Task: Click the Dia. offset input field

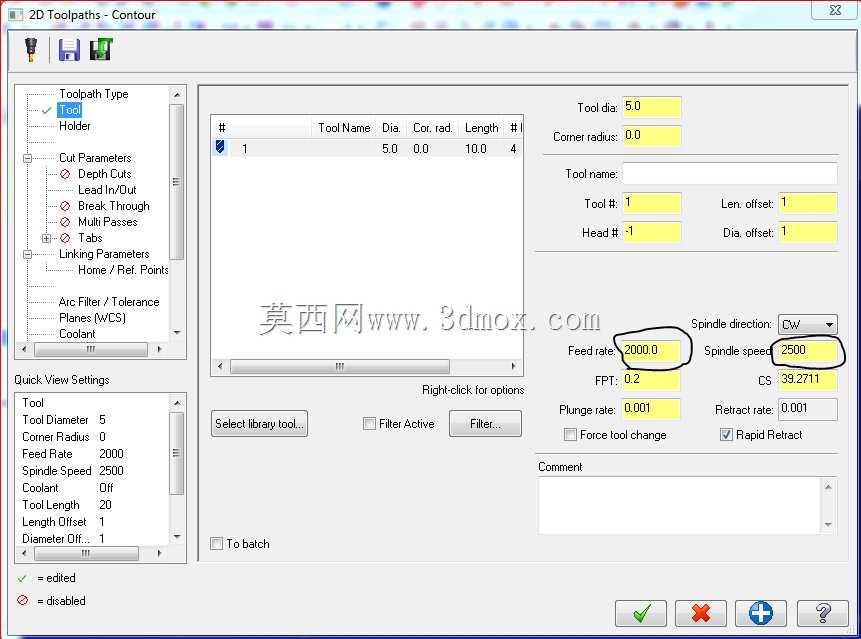Action: [808, 232]
